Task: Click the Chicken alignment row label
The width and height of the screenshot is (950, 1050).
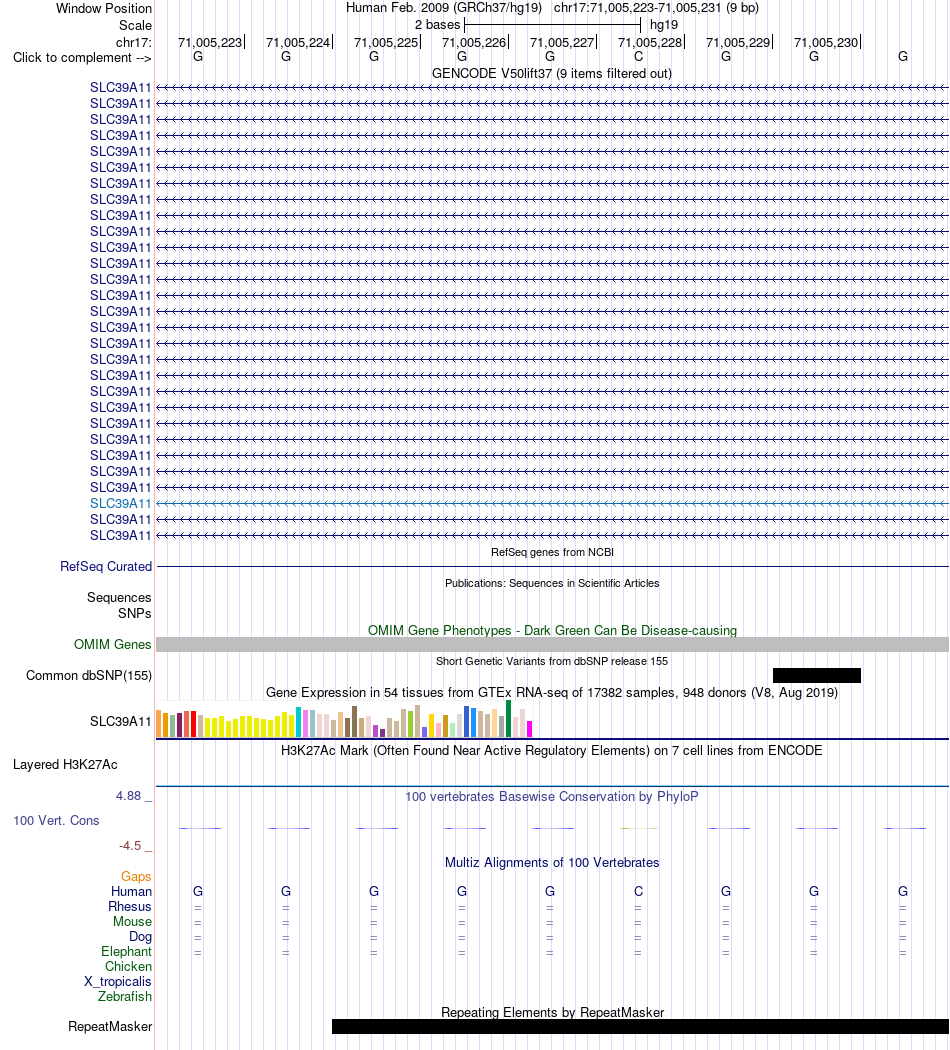Action: point(128,967)
